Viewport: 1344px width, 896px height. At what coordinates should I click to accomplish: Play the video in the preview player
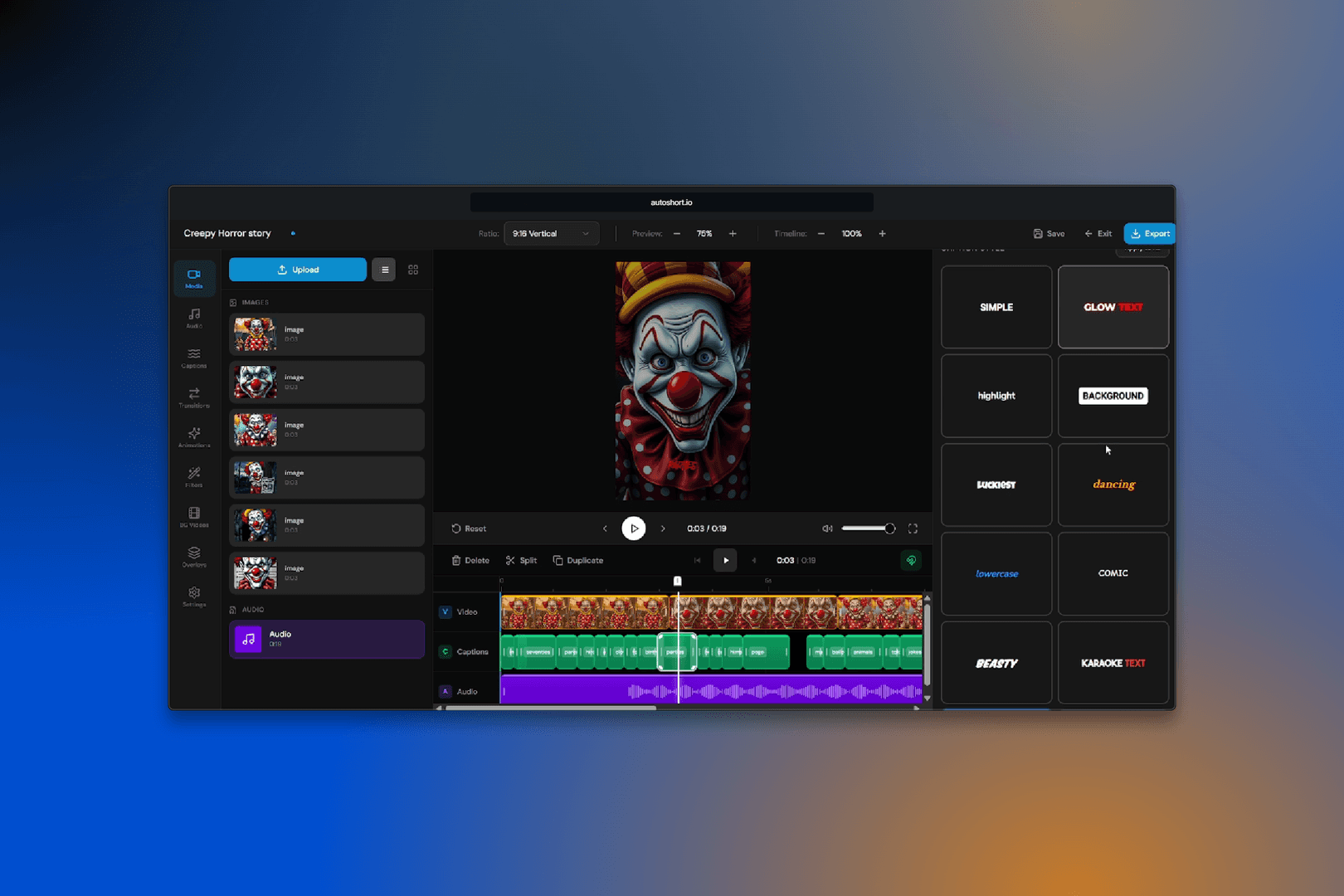point(634,528)
